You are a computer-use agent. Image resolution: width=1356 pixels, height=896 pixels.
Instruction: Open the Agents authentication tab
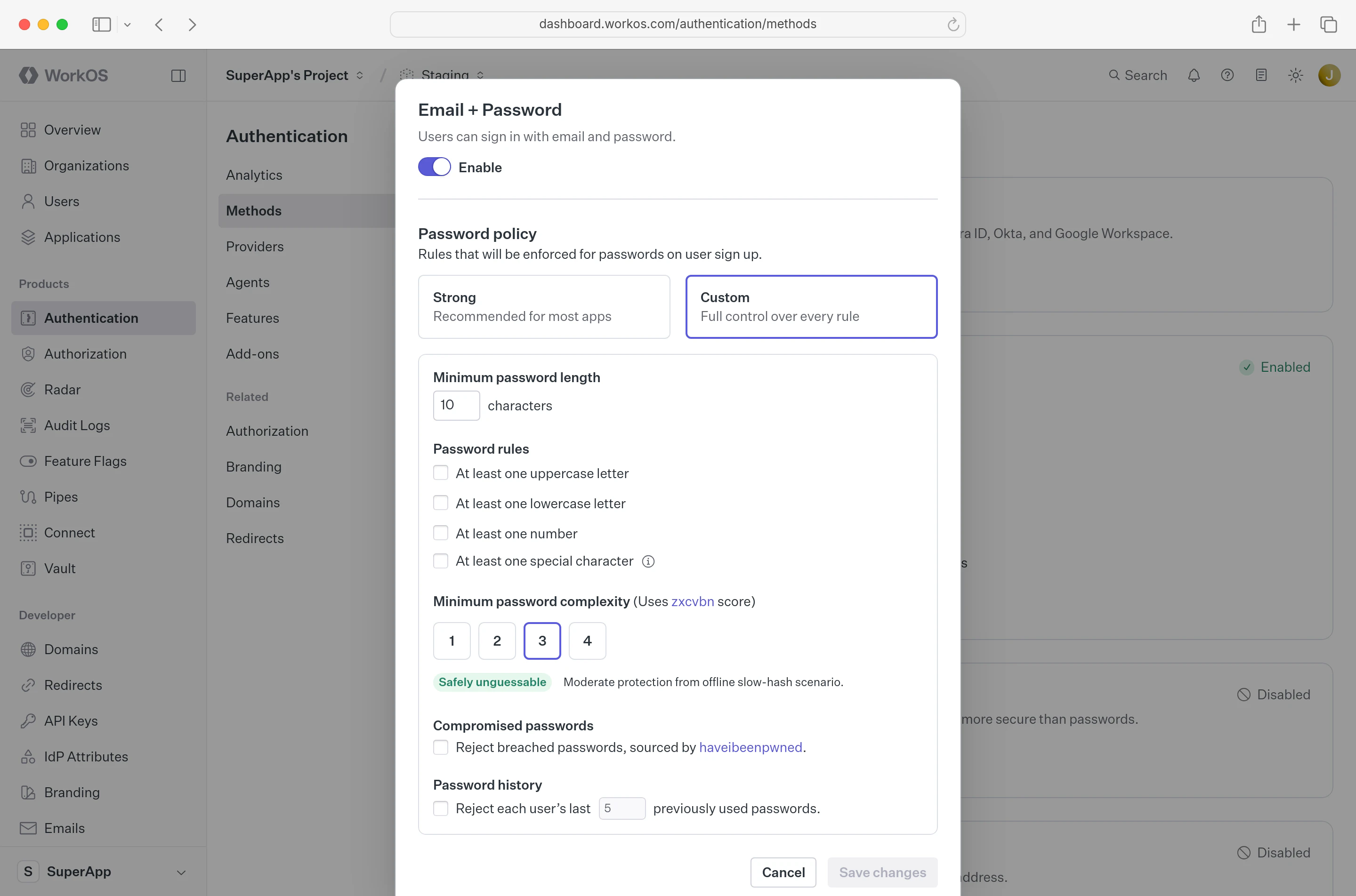coord(248,282)
